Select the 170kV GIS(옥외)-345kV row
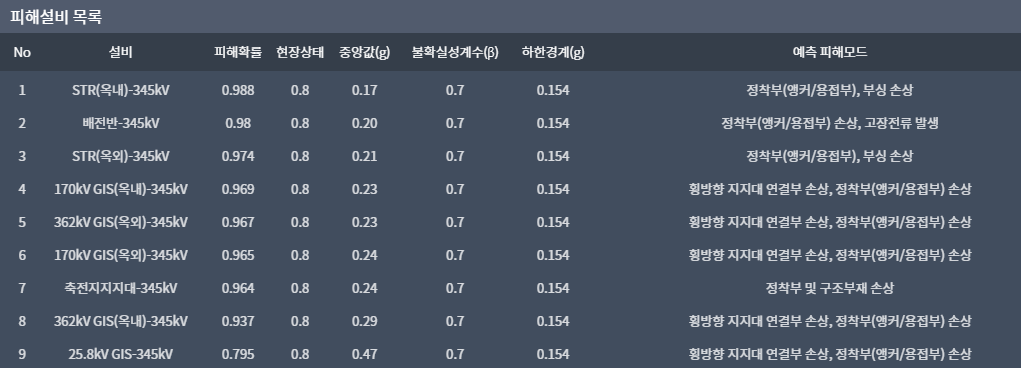The height and width of the screenshot is (368, 1021). [510, 255]
